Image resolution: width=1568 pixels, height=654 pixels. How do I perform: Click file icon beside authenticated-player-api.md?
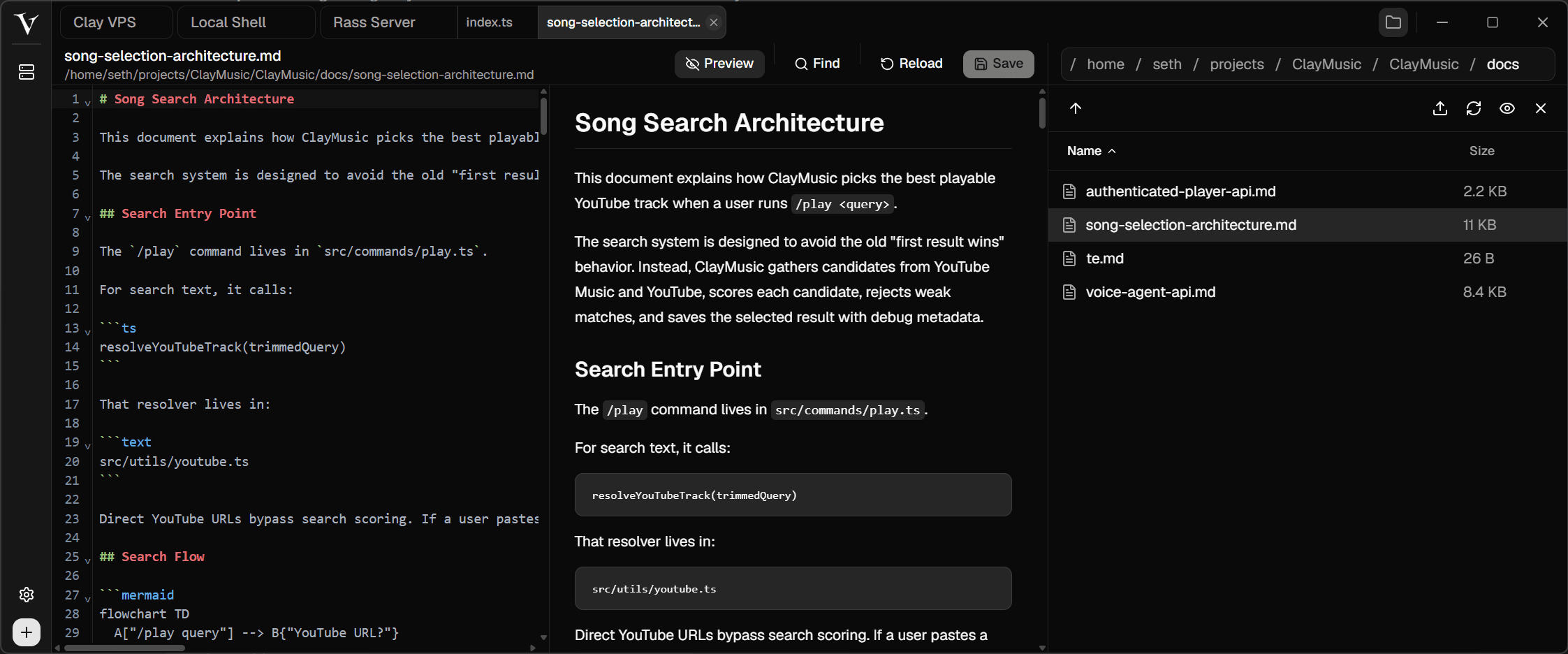click(x=1069, y=191)
